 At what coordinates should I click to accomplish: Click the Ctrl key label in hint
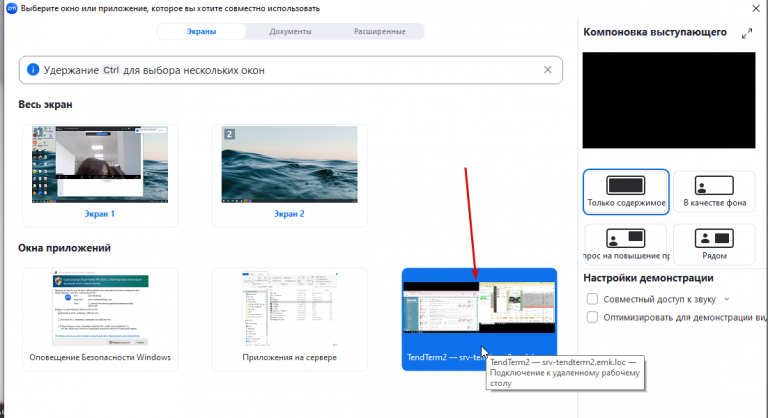(x=111, y=70)
